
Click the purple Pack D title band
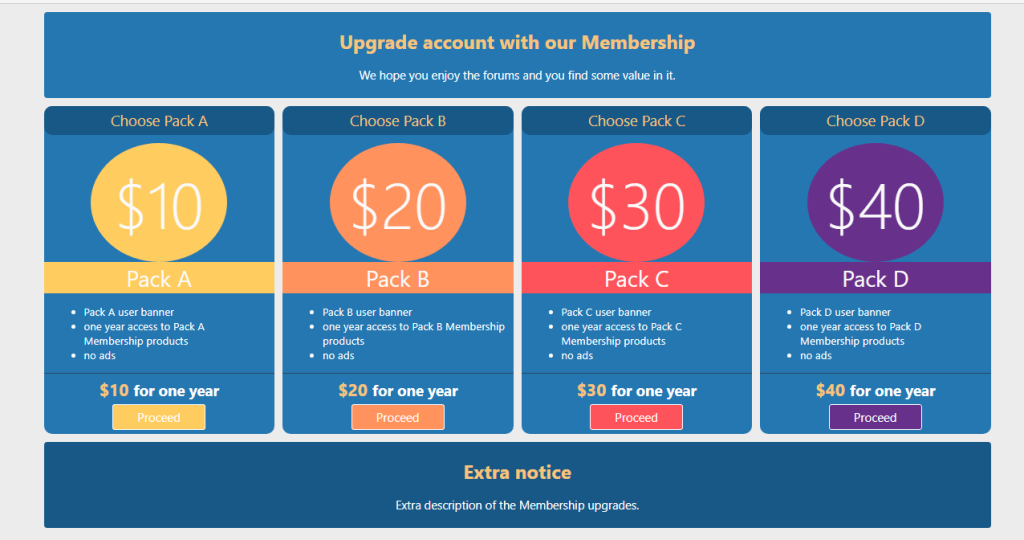pos(875,278)
